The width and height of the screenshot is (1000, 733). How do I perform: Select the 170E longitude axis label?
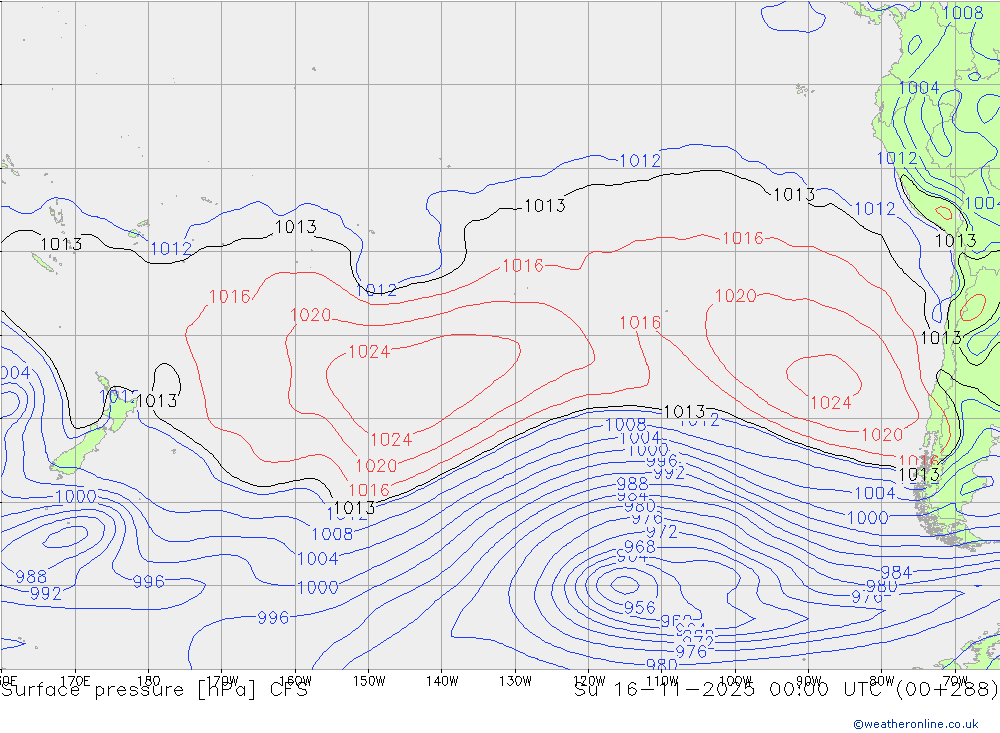click(75, 681)
